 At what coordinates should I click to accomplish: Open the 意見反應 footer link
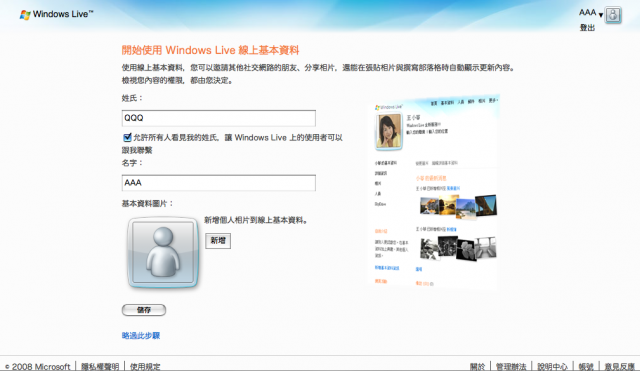(x=620, y=367)
